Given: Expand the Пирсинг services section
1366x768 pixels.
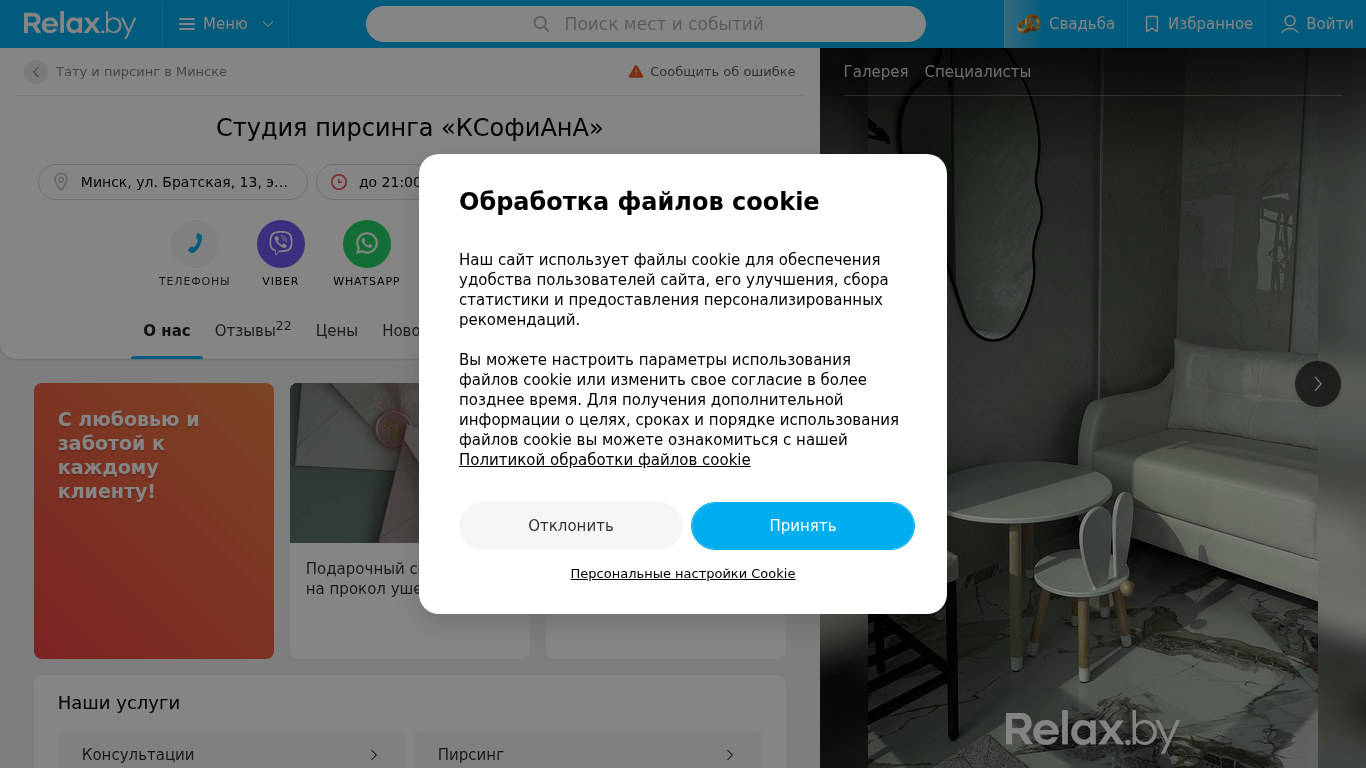Looking at the screenshot, I should (x=588, y=754).
